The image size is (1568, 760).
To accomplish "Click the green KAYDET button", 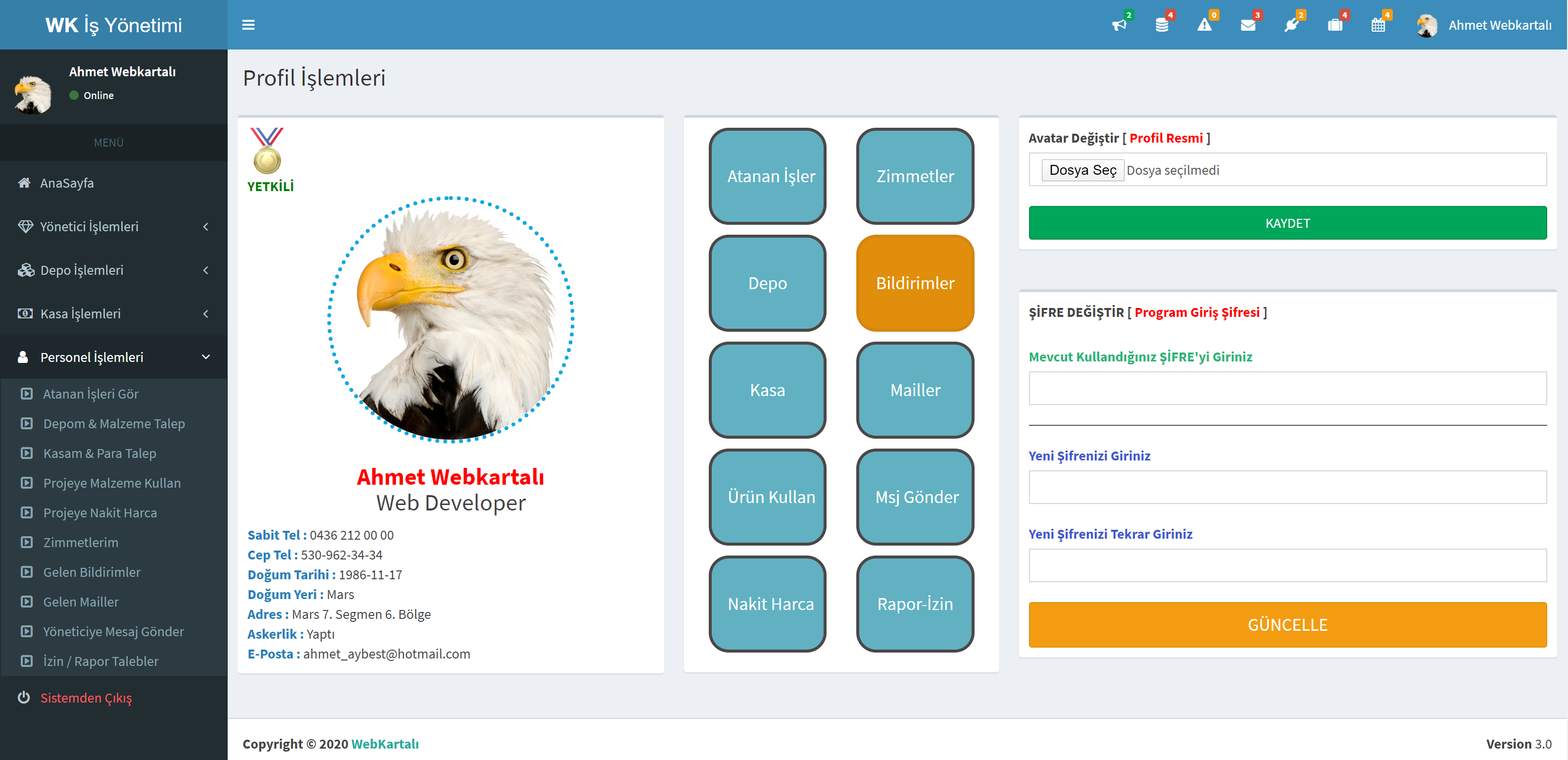I will (1287, 223).
